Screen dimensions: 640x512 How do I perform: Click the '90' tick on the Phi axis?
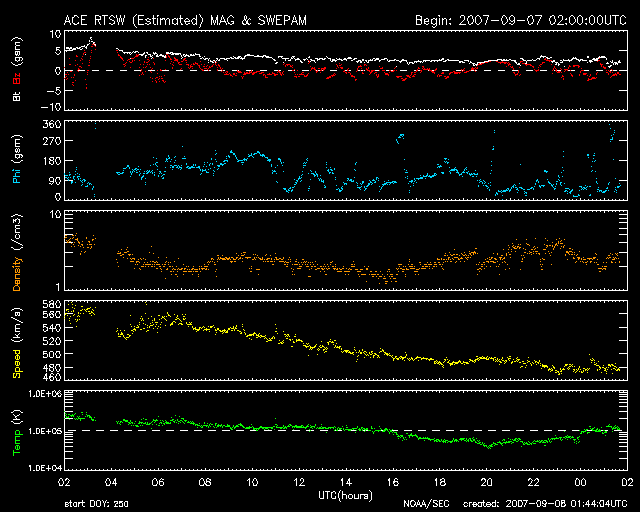point(55,180)
